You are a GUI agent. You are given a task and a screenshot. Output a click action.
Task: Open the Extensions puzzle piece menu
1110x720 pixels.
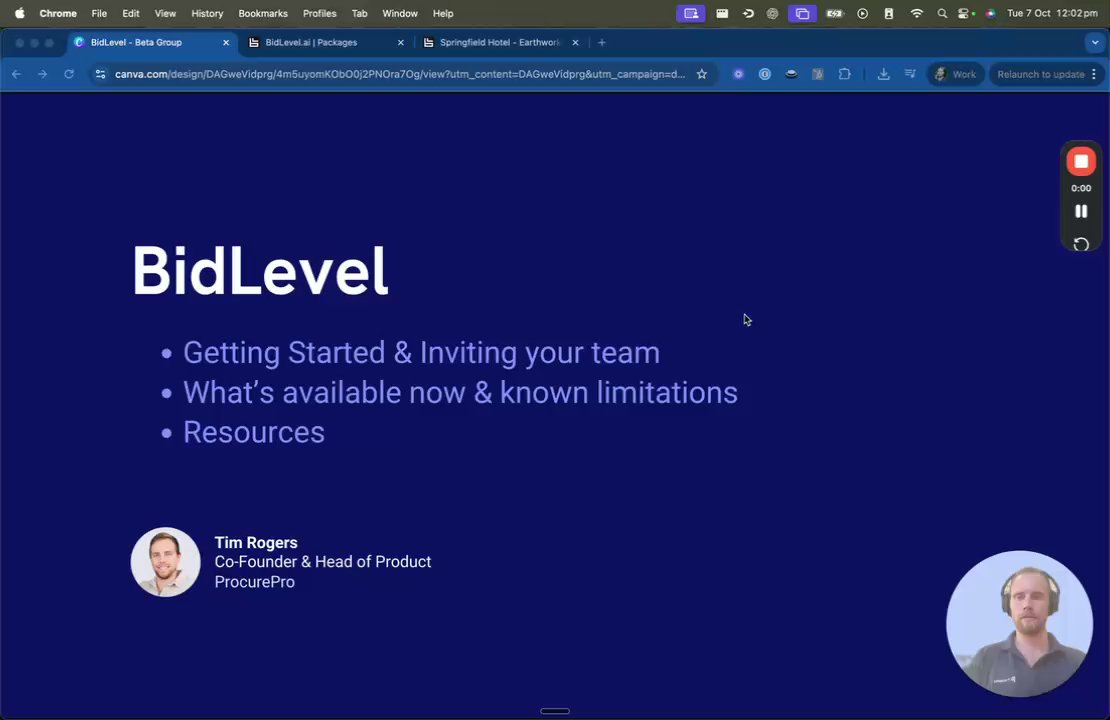pyautogui.click(x=845, y=74)
